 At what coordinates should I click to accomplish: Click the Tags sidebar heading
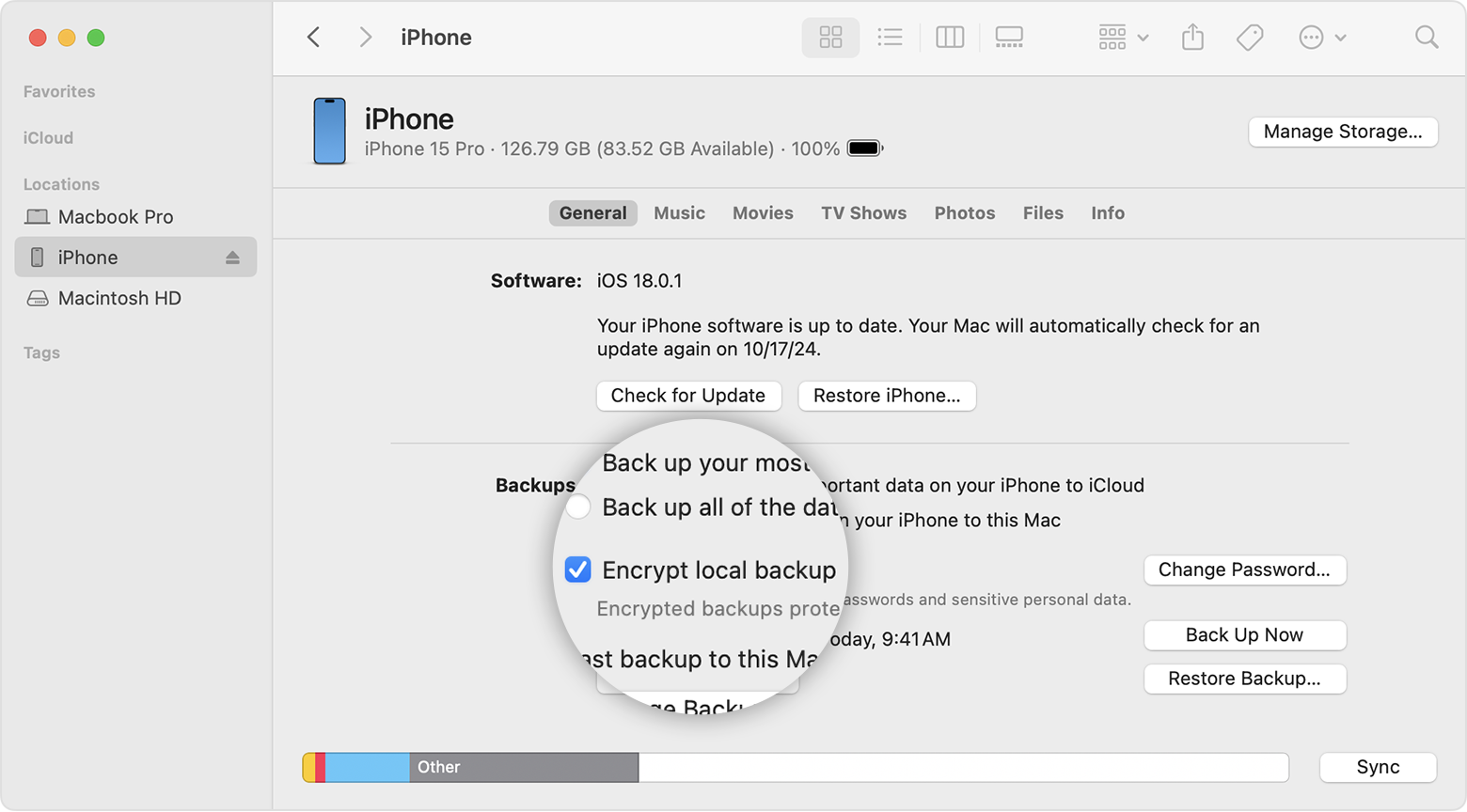[41, 353]
